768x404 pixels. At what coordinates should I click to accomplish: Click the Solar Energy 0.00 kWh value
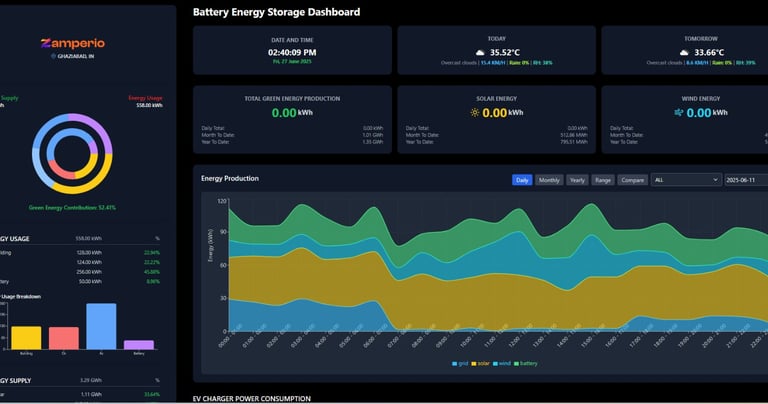[x=503, y=113]
